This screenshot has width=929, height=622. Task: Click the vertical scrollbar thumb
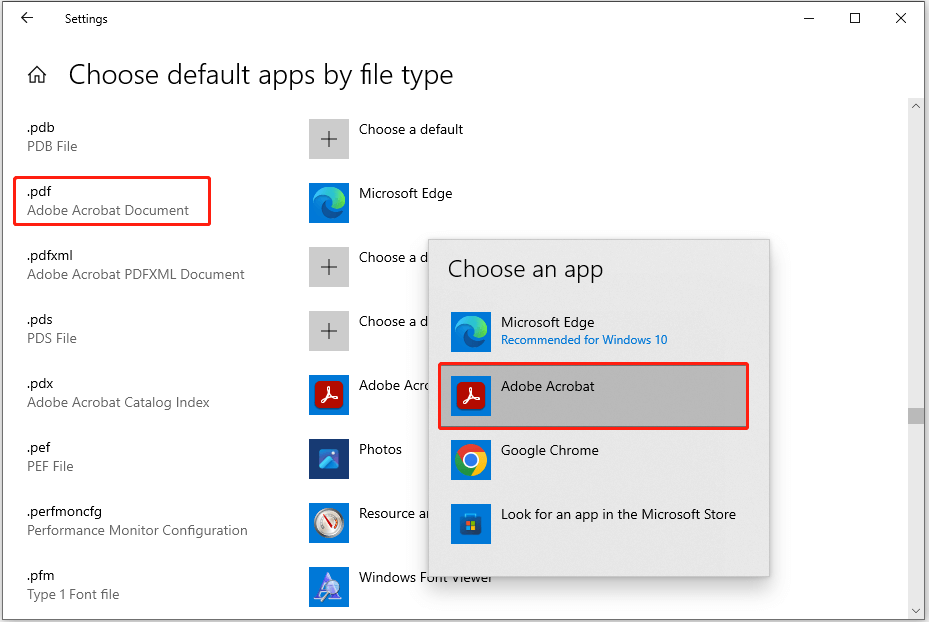[915, 416]
